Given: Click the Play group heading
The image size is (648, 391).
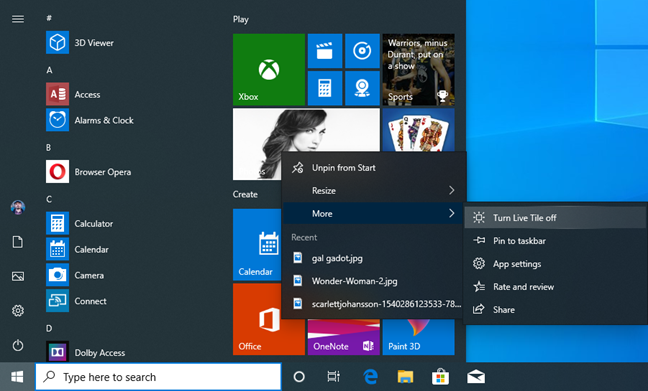Looking at the screenshot, I should 241,19.
